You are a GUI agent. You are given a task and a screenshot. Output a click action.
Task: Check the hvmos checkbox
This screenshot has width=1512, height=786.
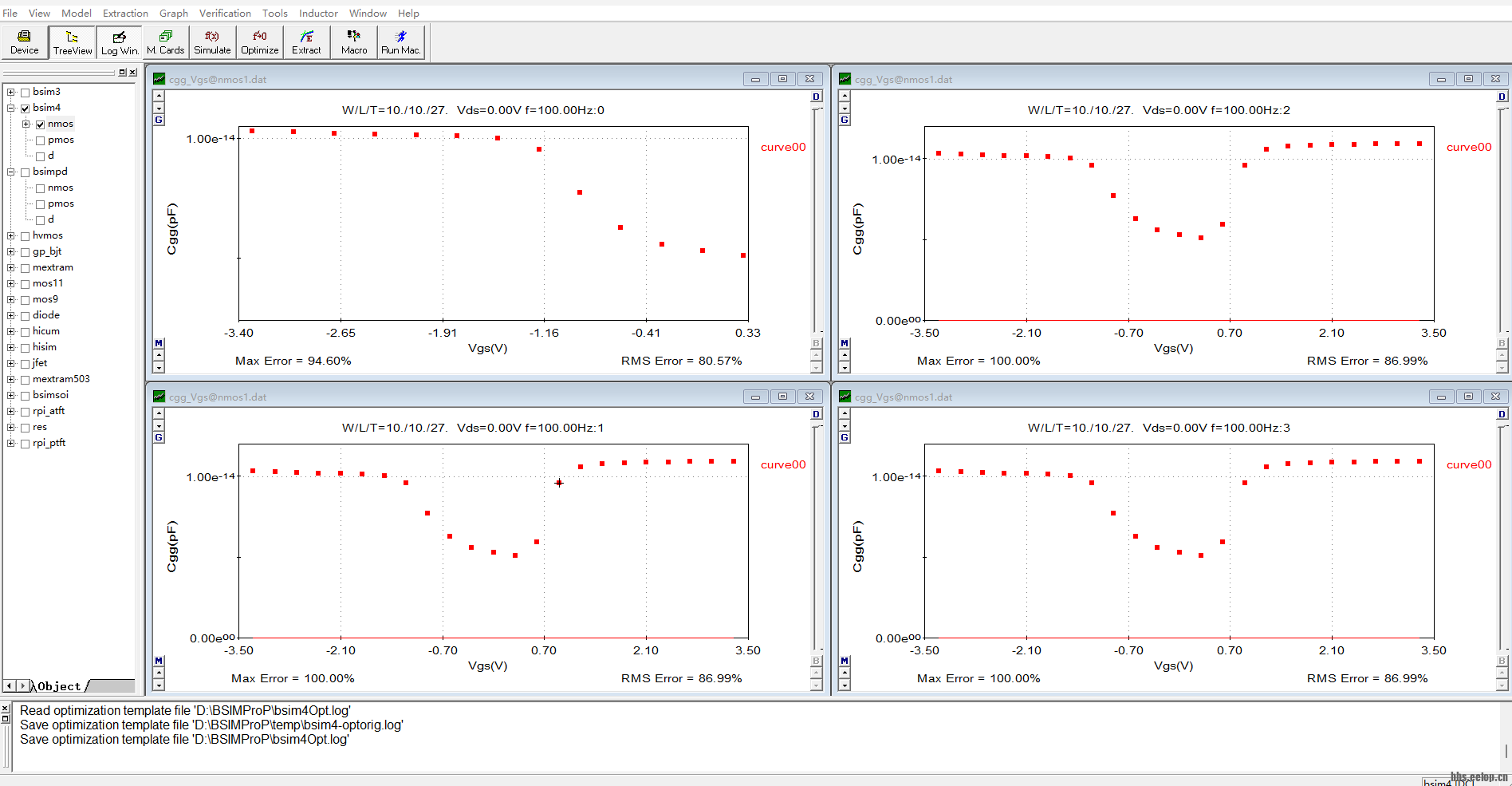[26, 236]
